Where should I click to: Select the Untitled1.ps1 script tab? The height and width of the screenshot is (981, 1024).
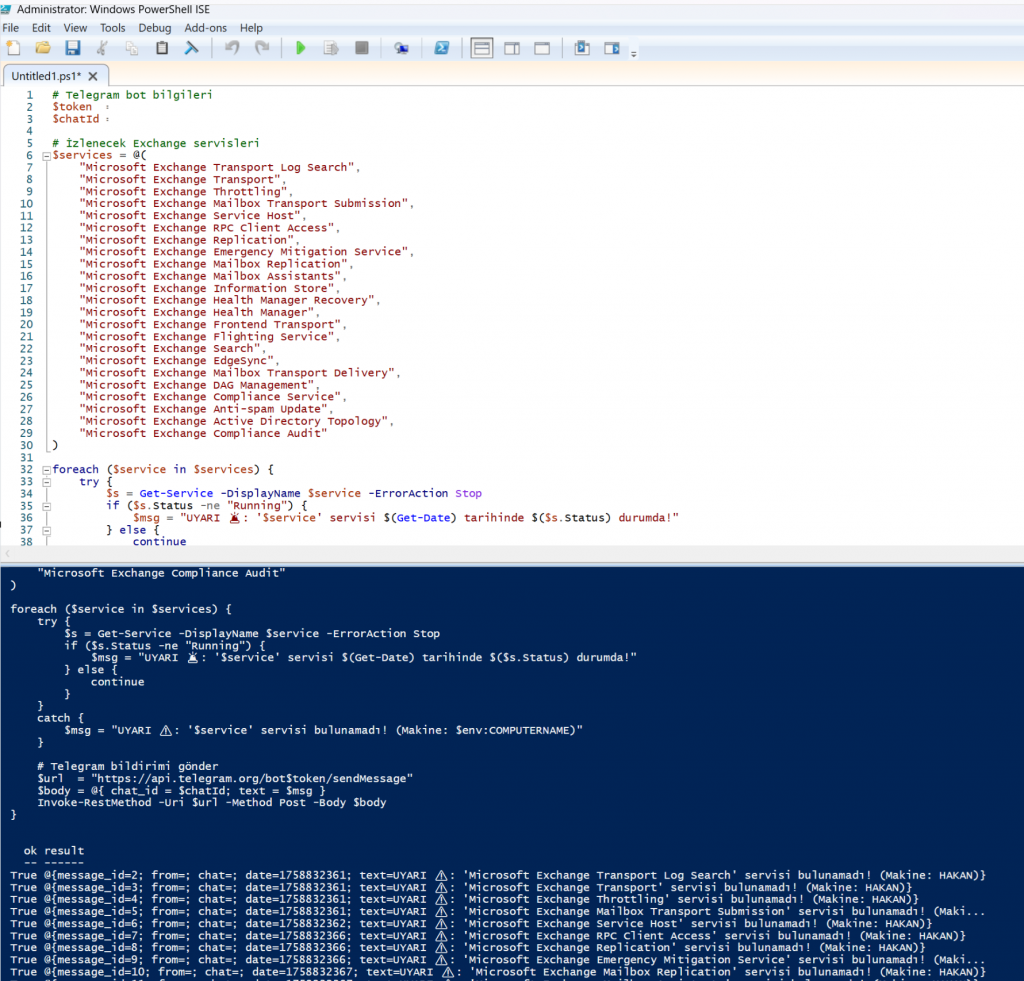pos(46,76)
